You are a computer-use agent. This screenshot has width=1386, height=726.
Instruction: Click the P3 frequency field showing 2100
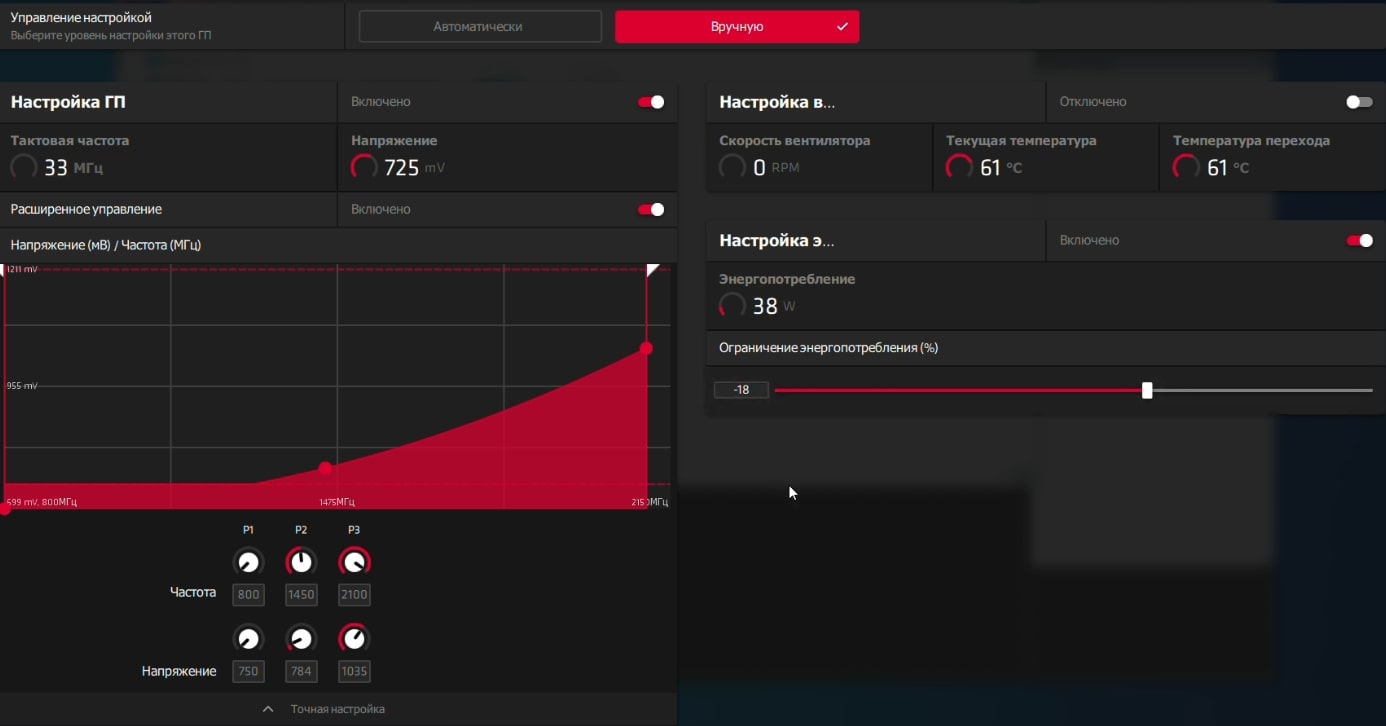354,595
